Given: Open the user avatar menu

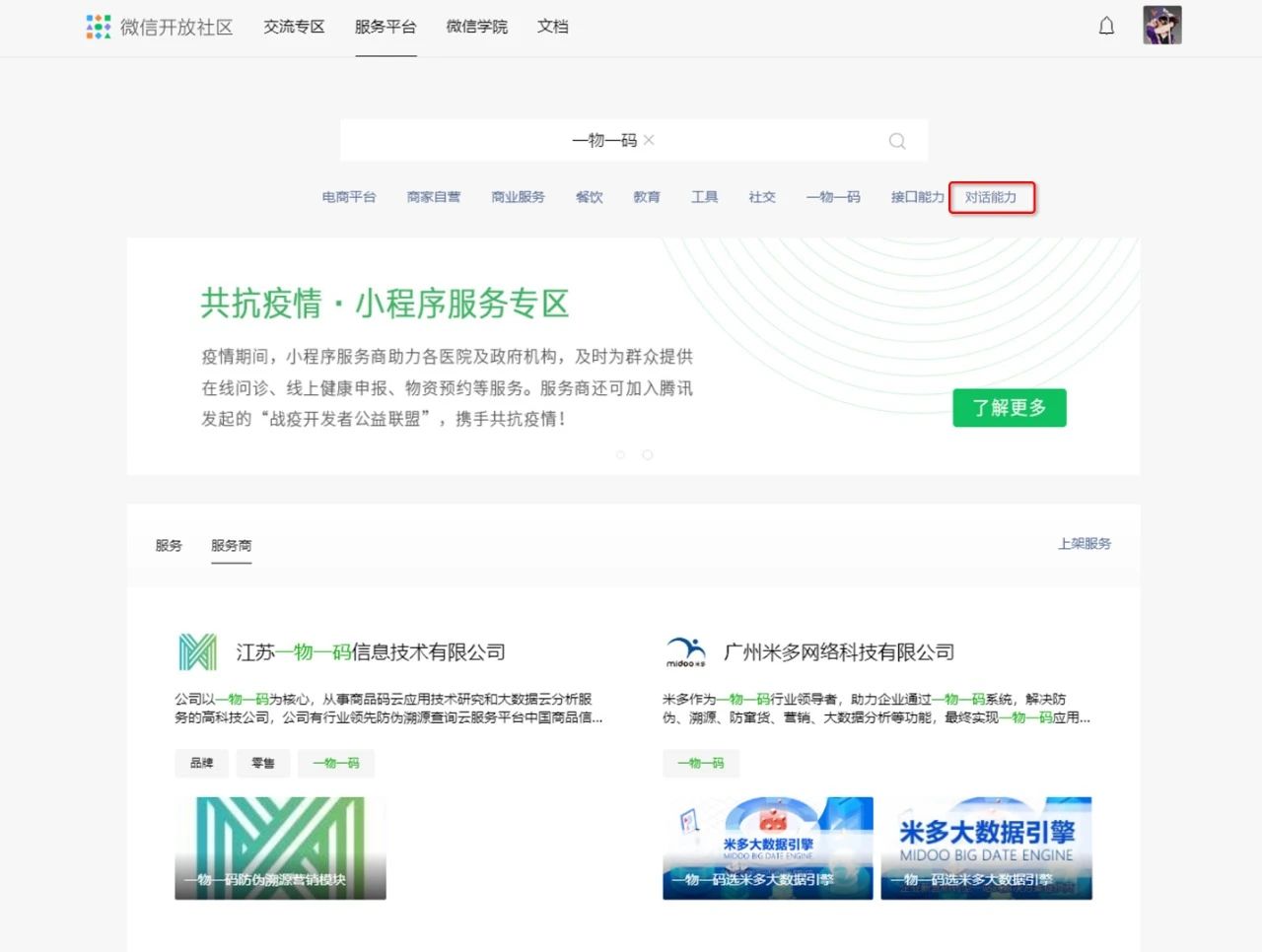Looking at the screenshot, I should click(1162, 26).
